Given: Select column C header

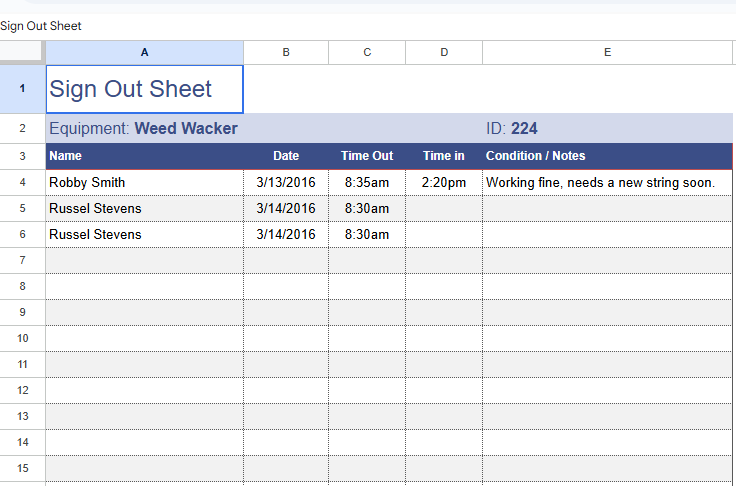Looking at the screenshot, I should (367, 52).
